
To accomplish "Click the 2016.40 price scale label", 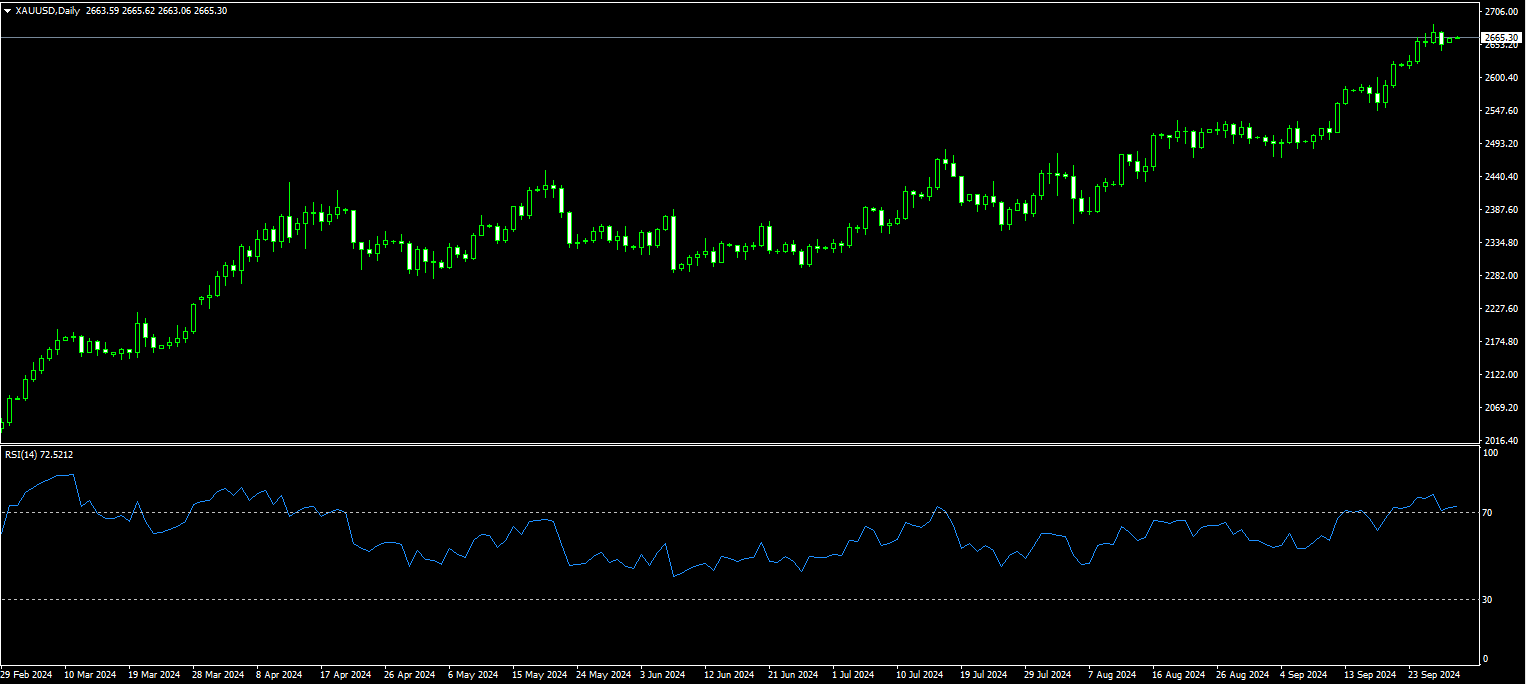I will pyautogui.click(x=1501, y=440).
